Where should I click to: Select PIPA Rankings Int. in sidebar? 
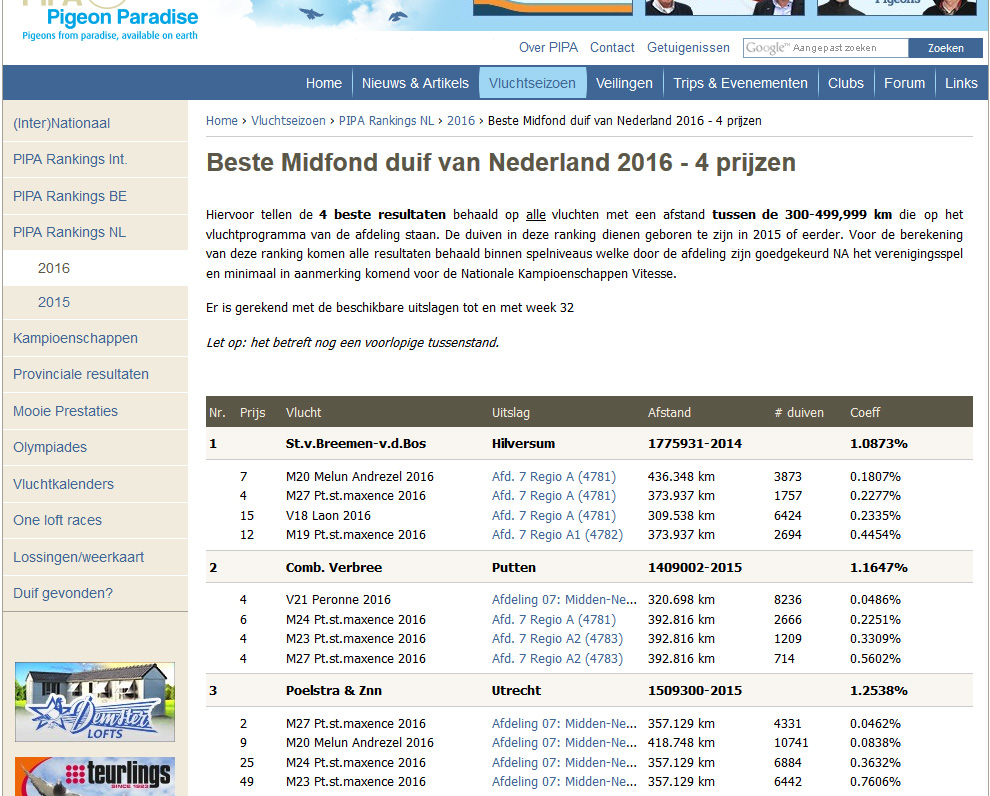point(95,159)
